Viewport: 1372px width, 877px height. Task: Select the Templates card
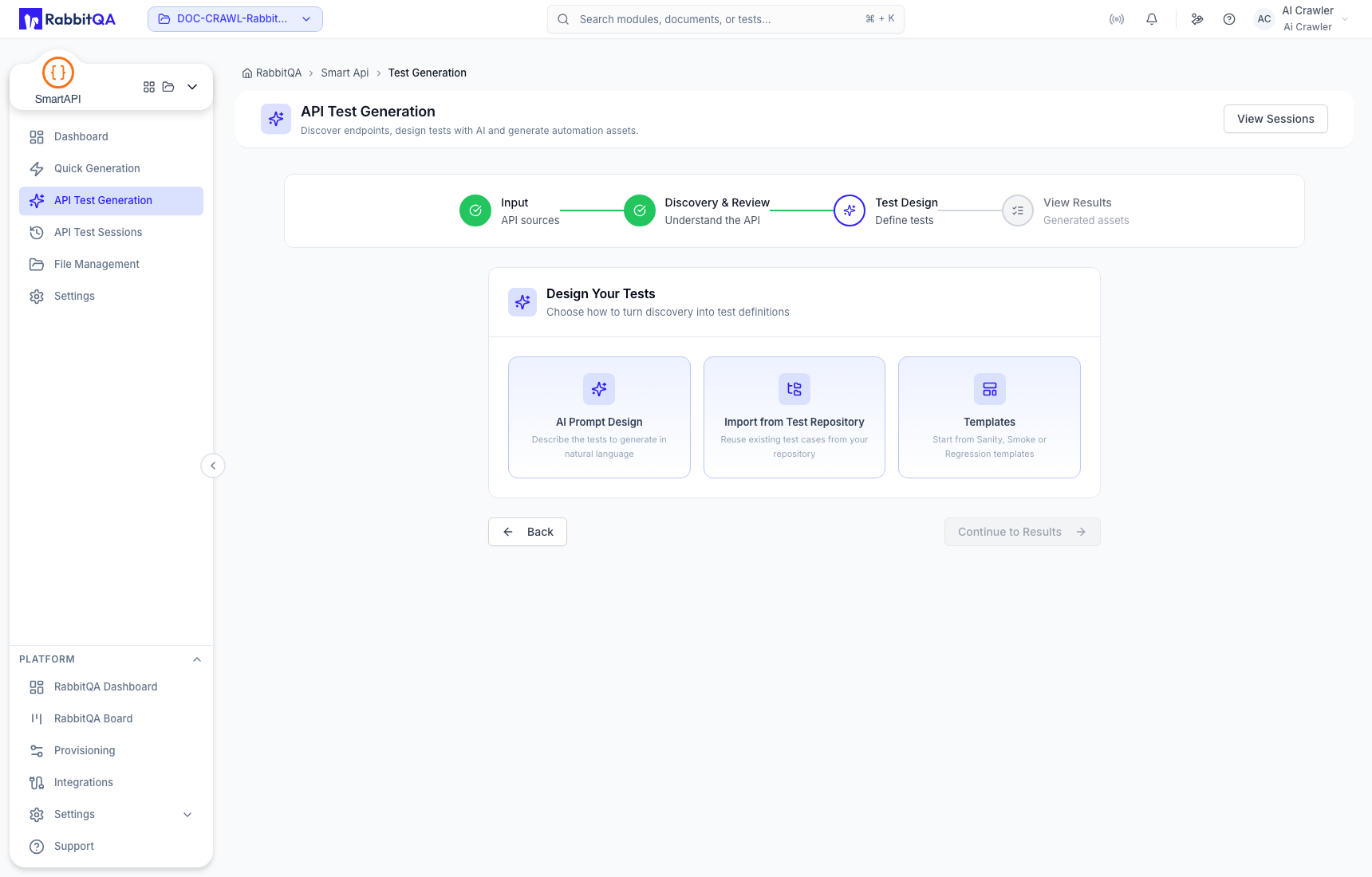(x=989, y=418)
